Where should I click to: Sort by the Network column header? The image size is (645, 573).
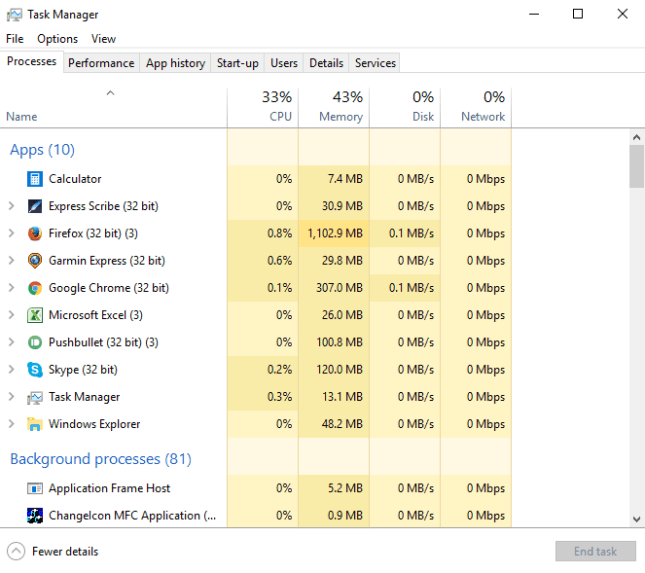476,108
